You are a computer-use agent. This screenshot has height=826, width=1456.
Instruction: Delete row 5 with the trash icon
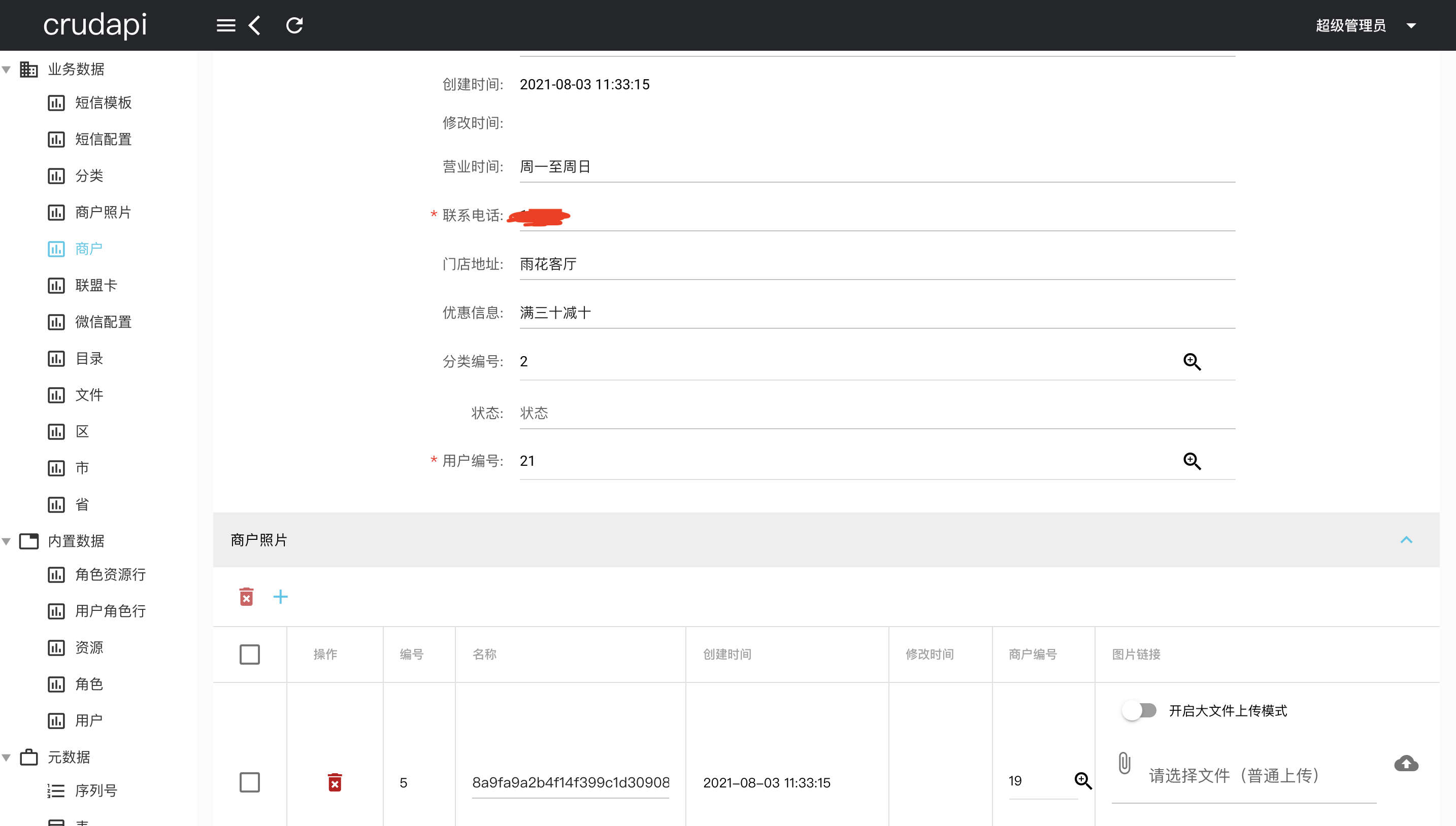pyautogui.click(x=335, y=782)
